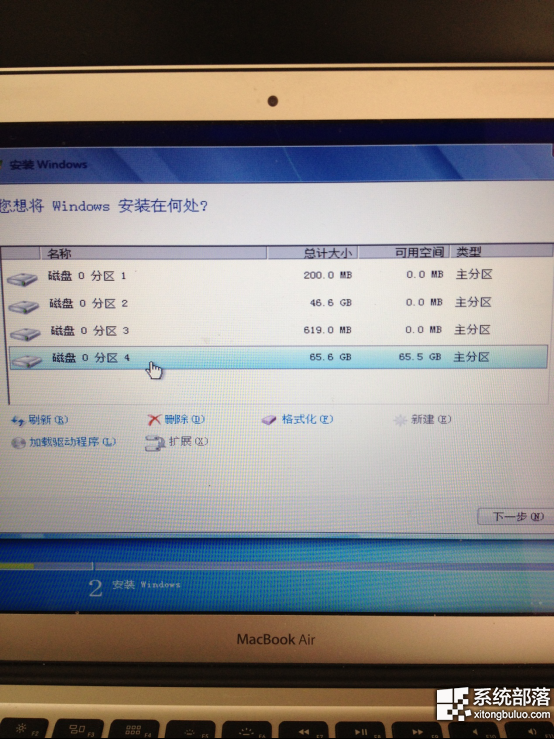Click 主分区 type of partition 1

(x=474, y=274)
